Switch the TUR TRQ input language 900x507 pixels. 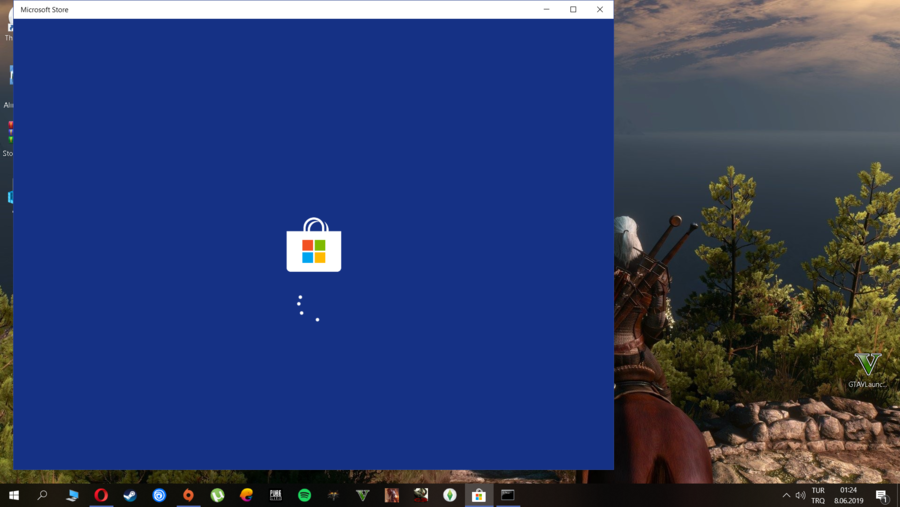pyautogui.click(x=818, y=495)
